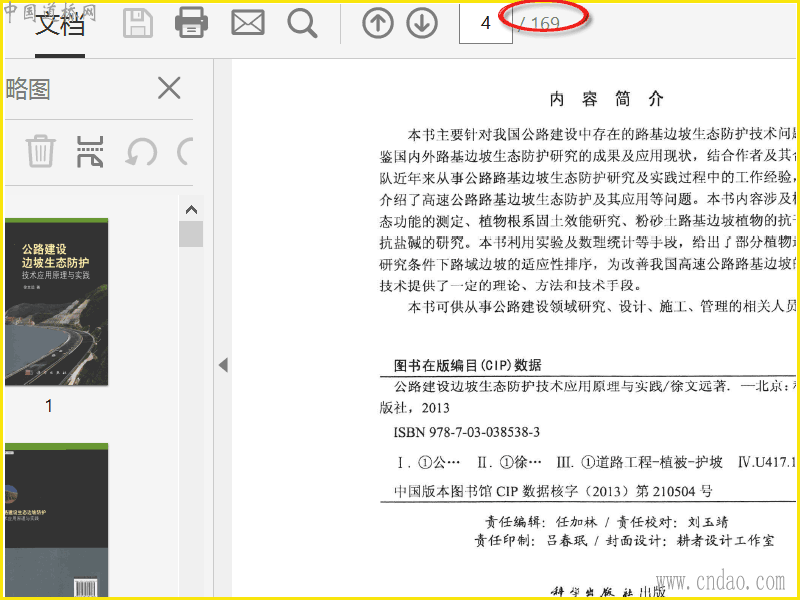The width and height of the screenshot is (800, 600).
Task: Click the page number input field
Action: coord(485,23)
